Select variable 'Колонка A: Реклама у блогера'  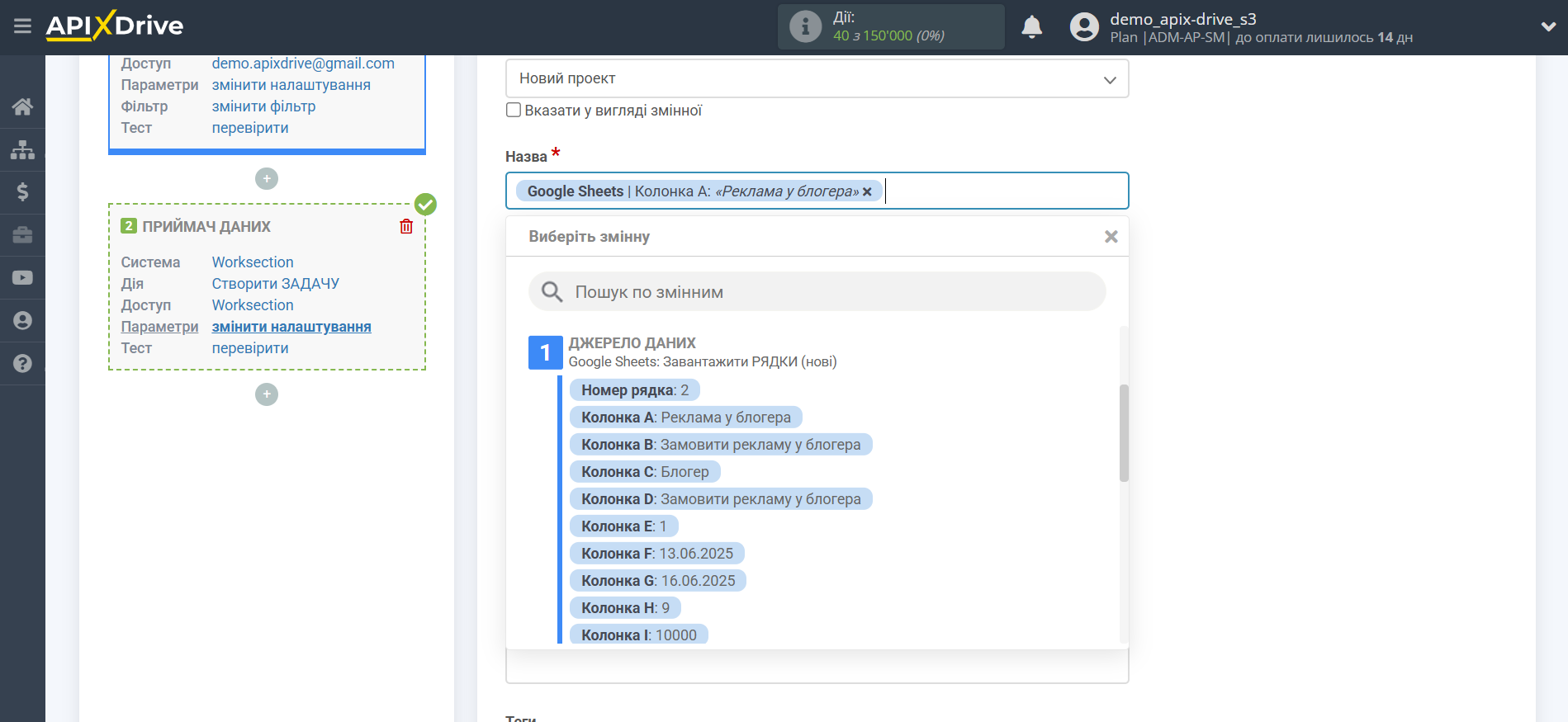tap(686, 418)
